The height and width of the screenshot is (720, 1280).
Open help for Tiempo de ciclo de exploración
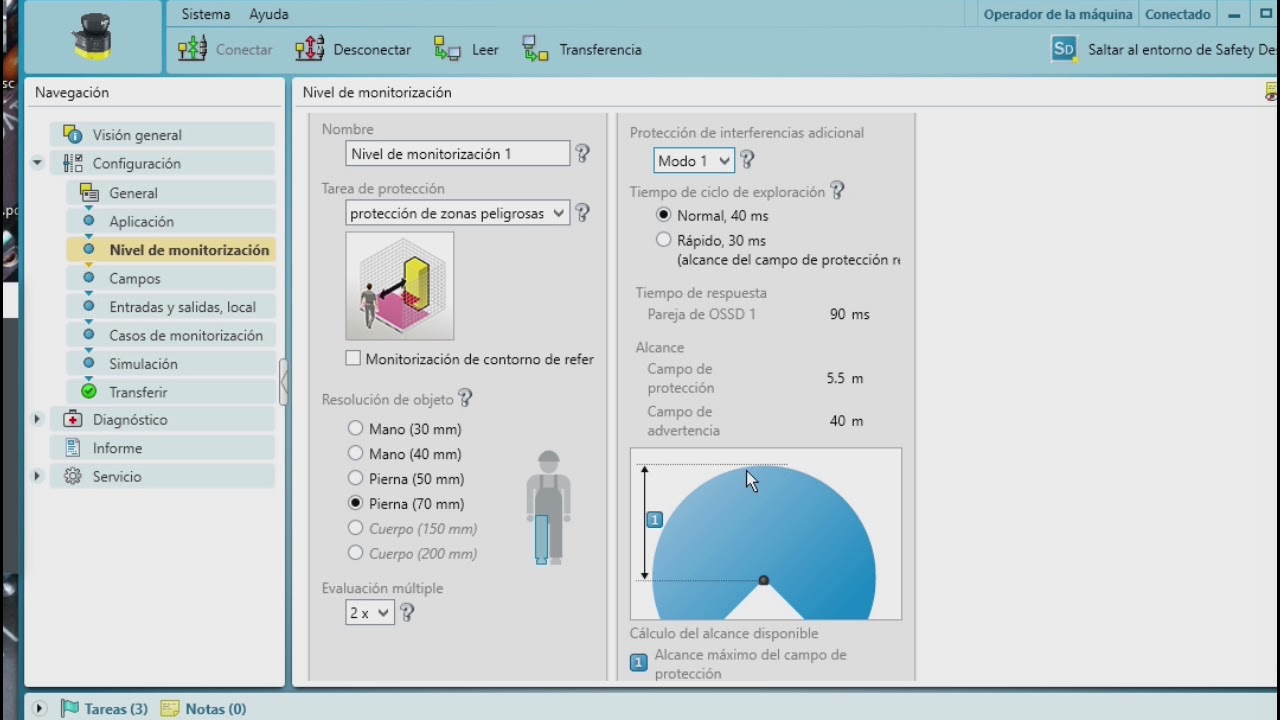click(837, 191)
